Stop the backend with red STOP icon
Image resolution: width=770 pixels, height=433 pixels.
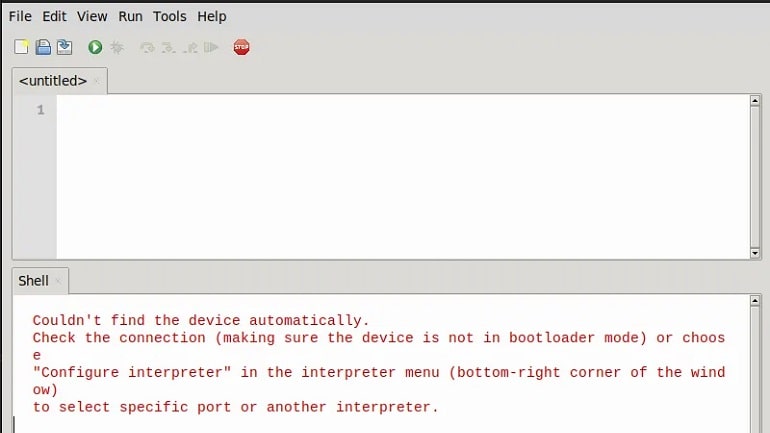[241, 47]
